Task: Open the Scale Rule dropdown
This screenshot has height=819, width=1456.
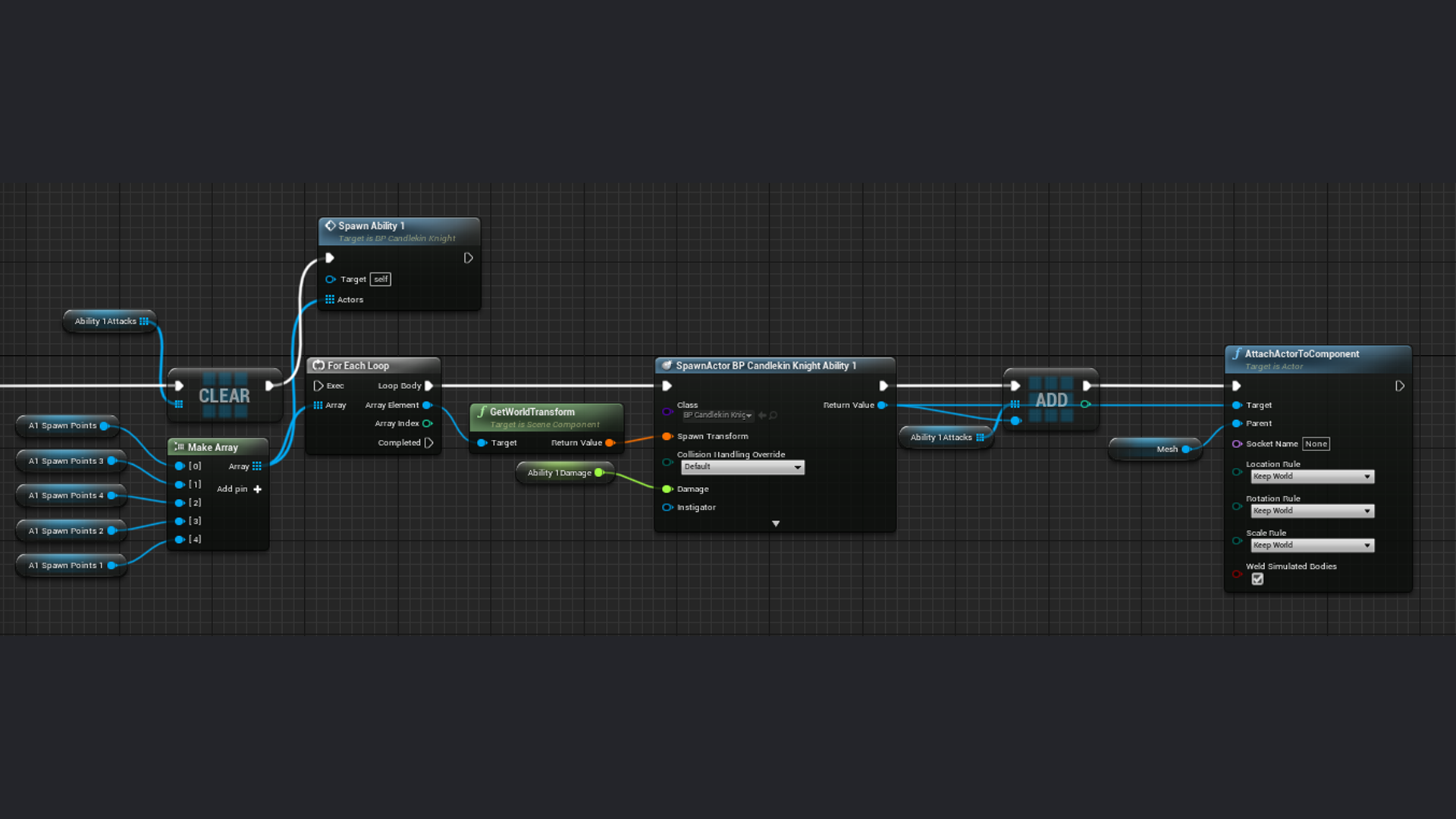Action: [x=1312, y=545]
